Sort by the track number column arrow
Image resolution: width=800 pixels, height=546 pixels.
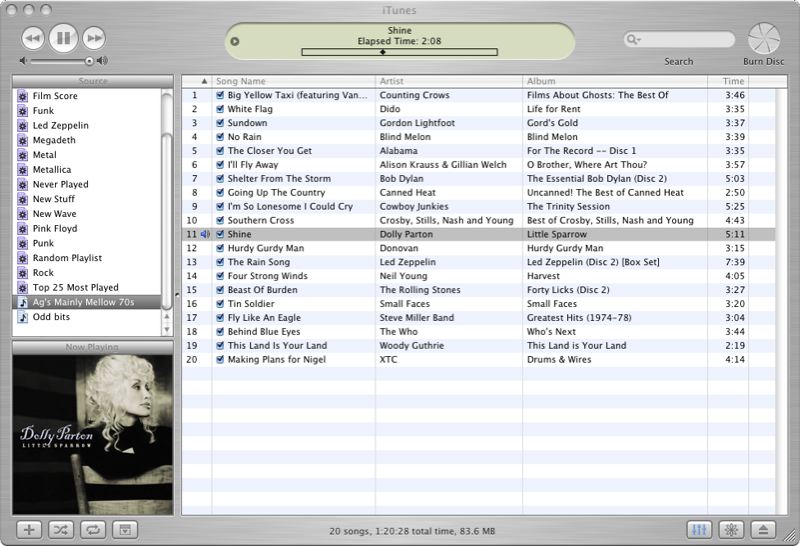[x=205, y=81]
